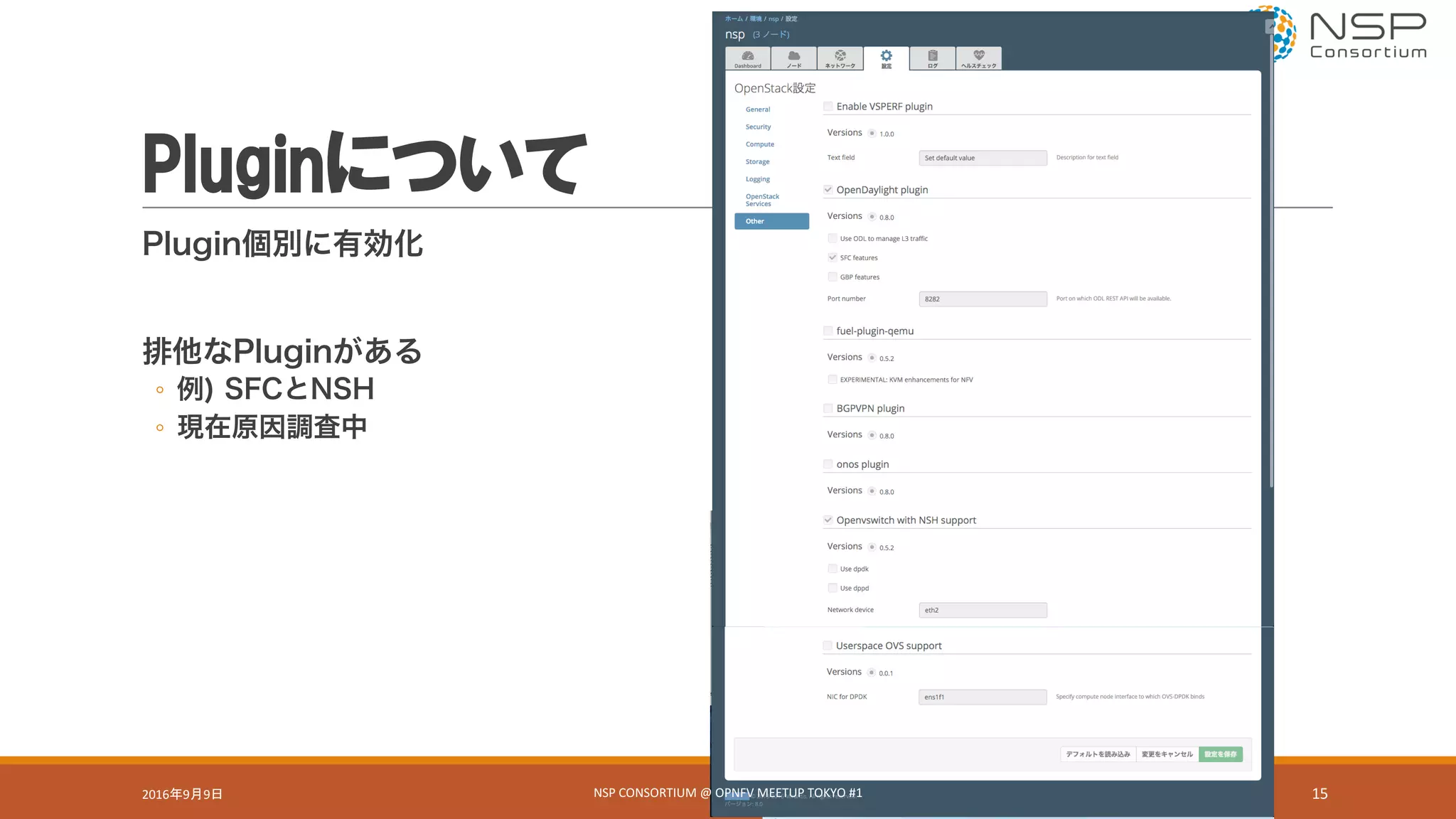Select Userspace OVS version 0.0.1 radio
1456x819 pixels.
872,673
